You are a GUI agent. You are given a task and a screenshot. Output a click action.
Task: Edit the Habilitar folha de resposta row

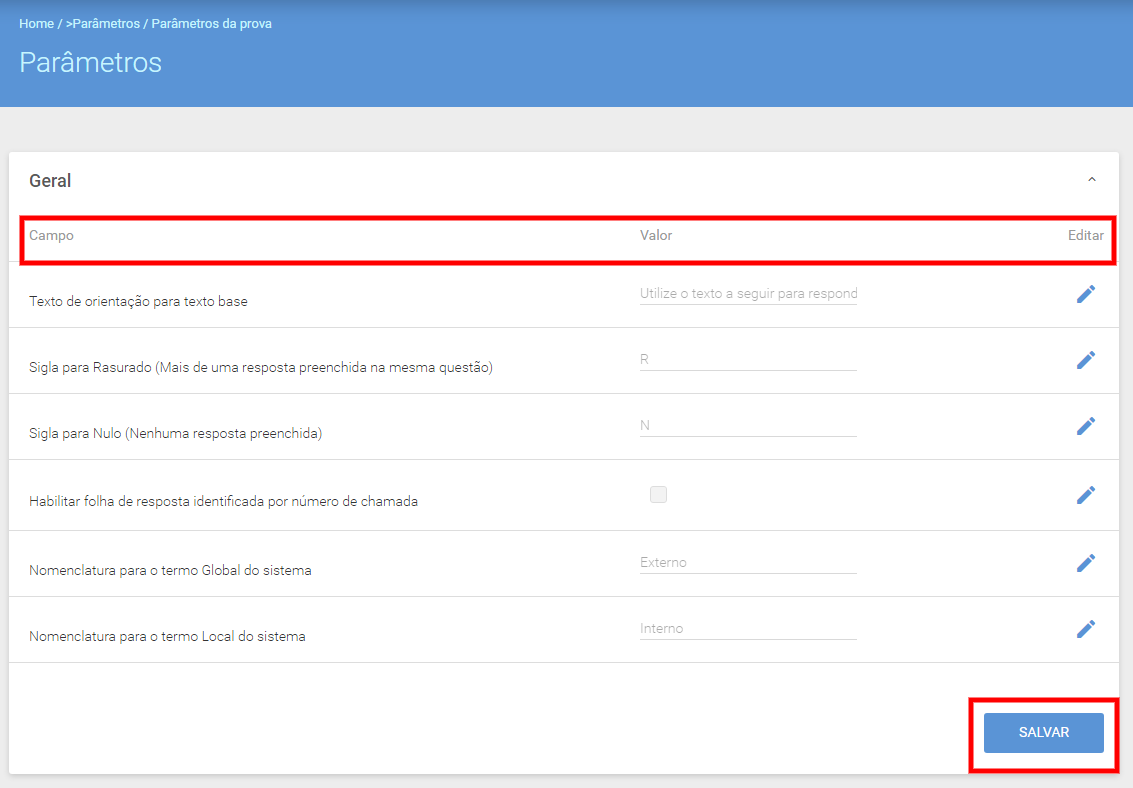tap(1085, 495)
